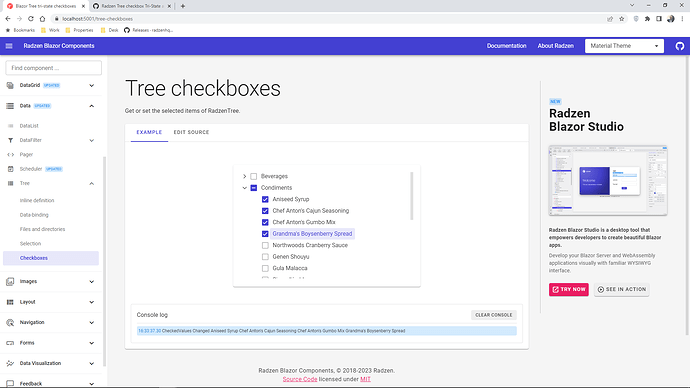Screen dimensions: 690x388
Task: Open the GitHub icon in the header
Action: click(680, 46)
